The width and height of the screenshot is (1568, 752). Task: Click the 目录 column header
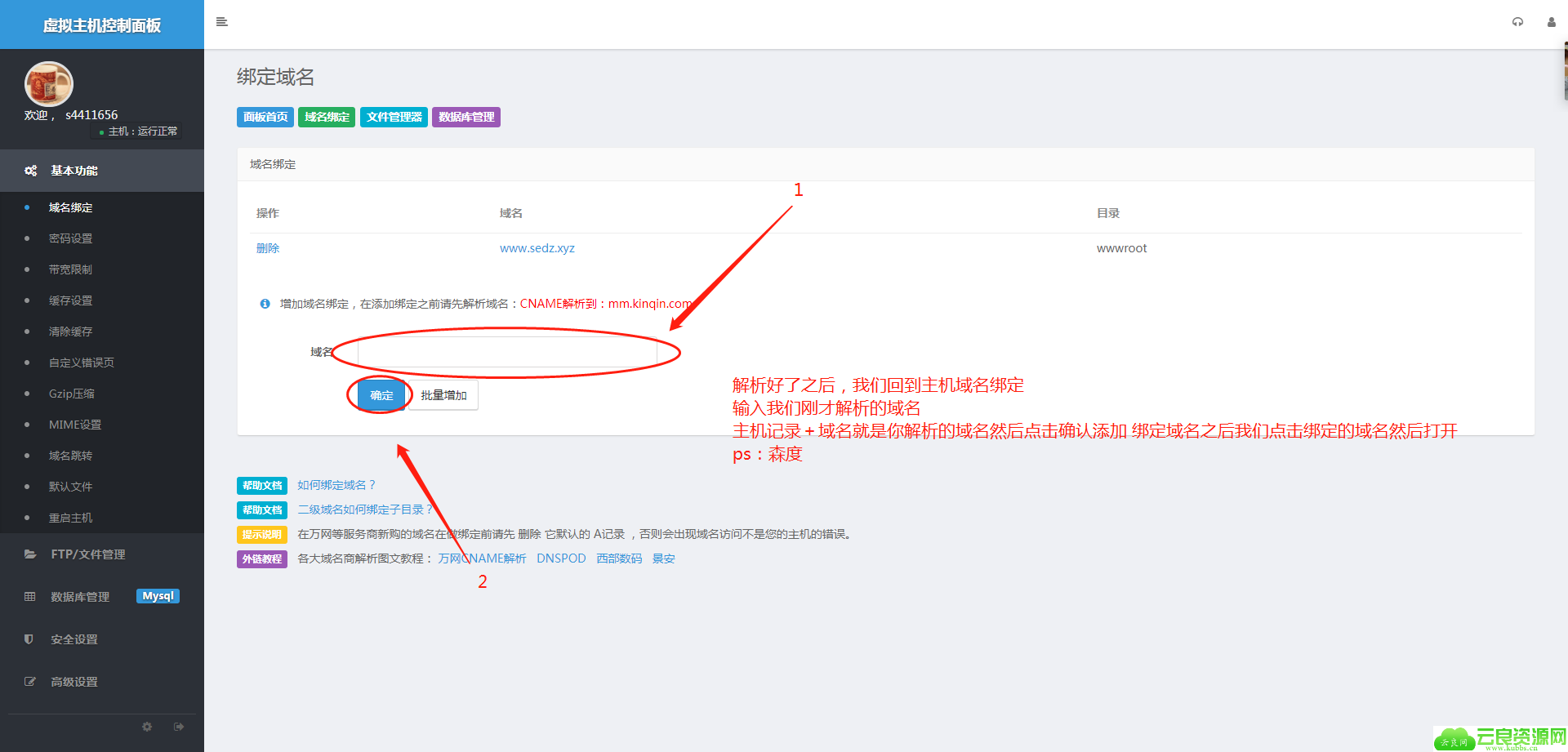coord(1108,213)
